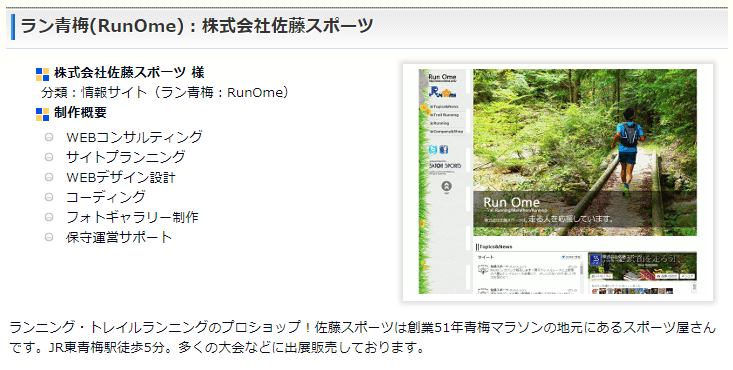Click the list item WEBコンサルティング
The image size is (733, 370).
(x=134, y=137)
